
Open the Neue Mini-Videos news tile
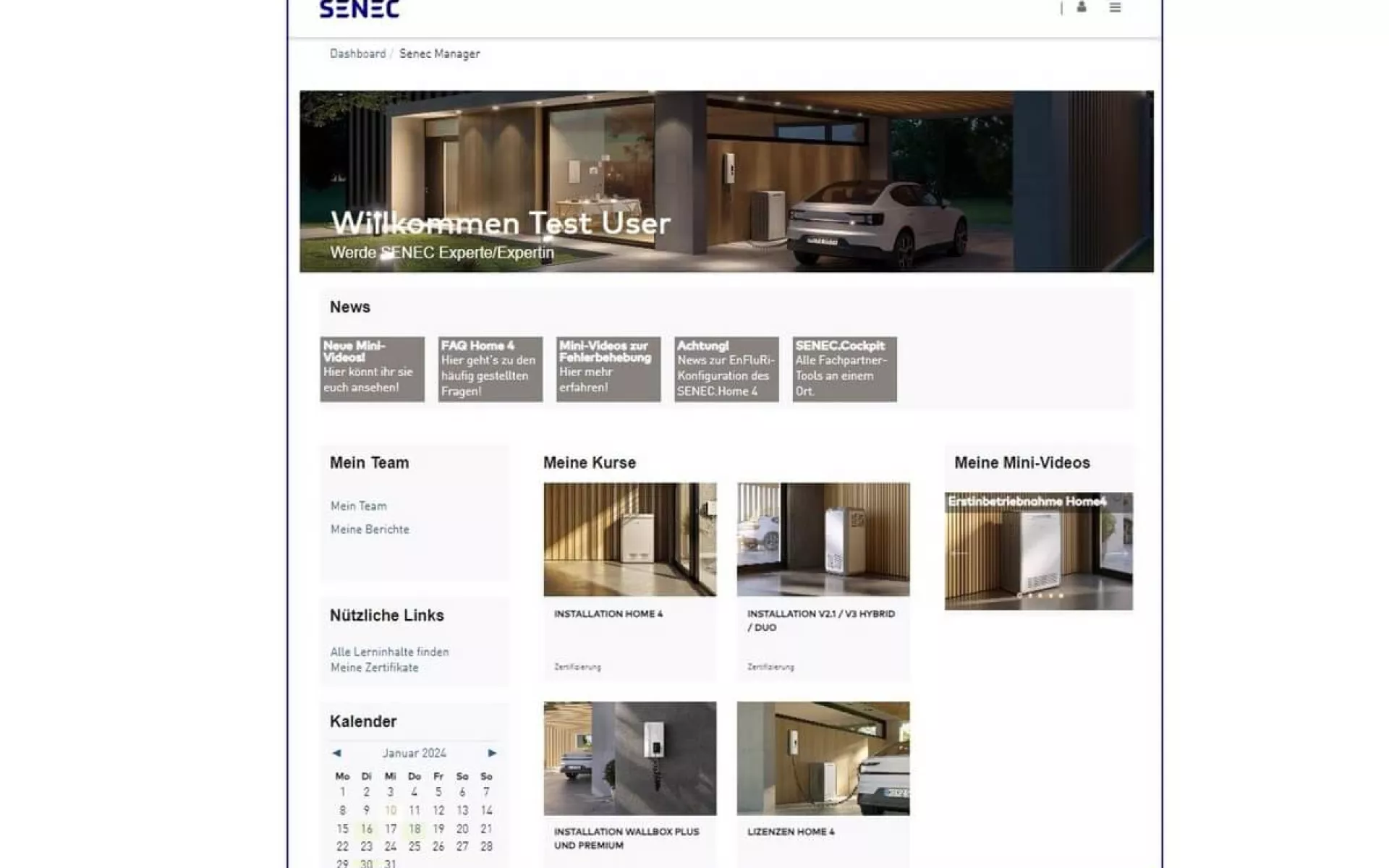pyautogui.click(x=372, y=369)
